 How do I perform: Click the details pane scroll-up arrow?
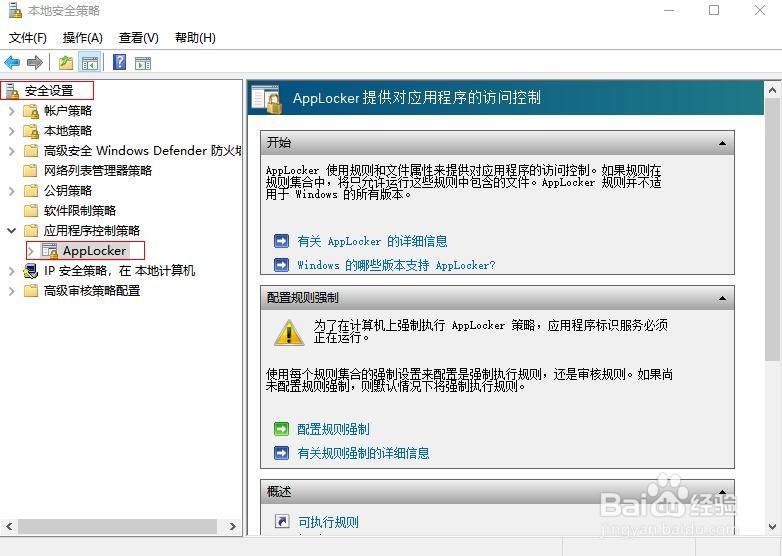772,90
